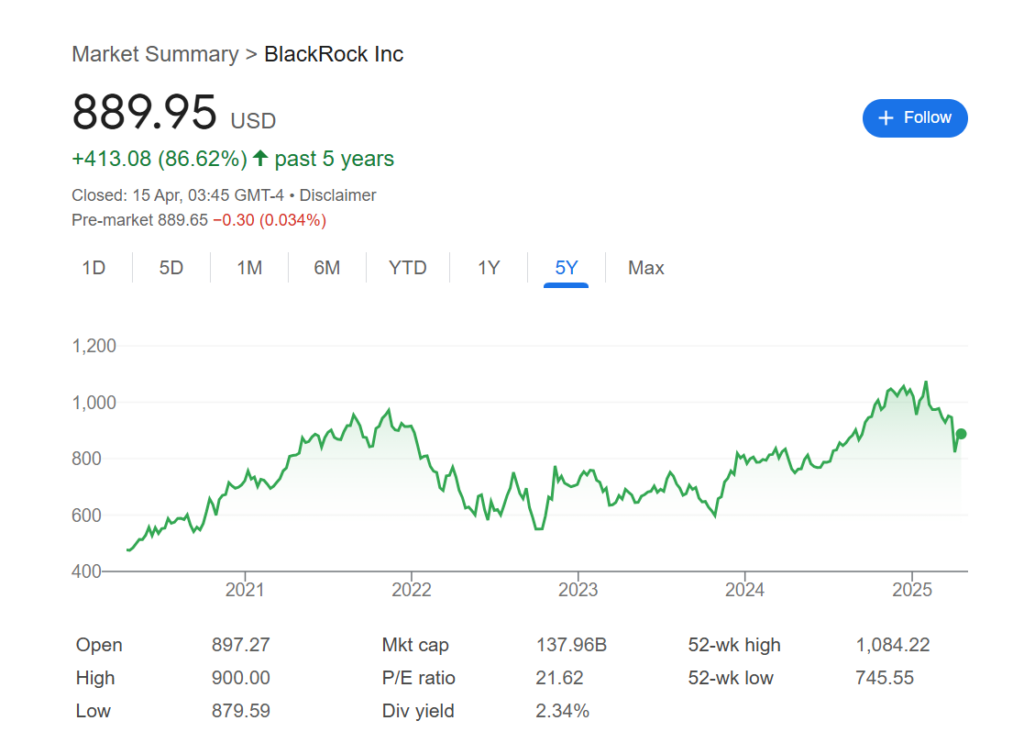Click the 2021 label on chart axis
This screenshot has width=1024, height=743.
click(244, 590)
